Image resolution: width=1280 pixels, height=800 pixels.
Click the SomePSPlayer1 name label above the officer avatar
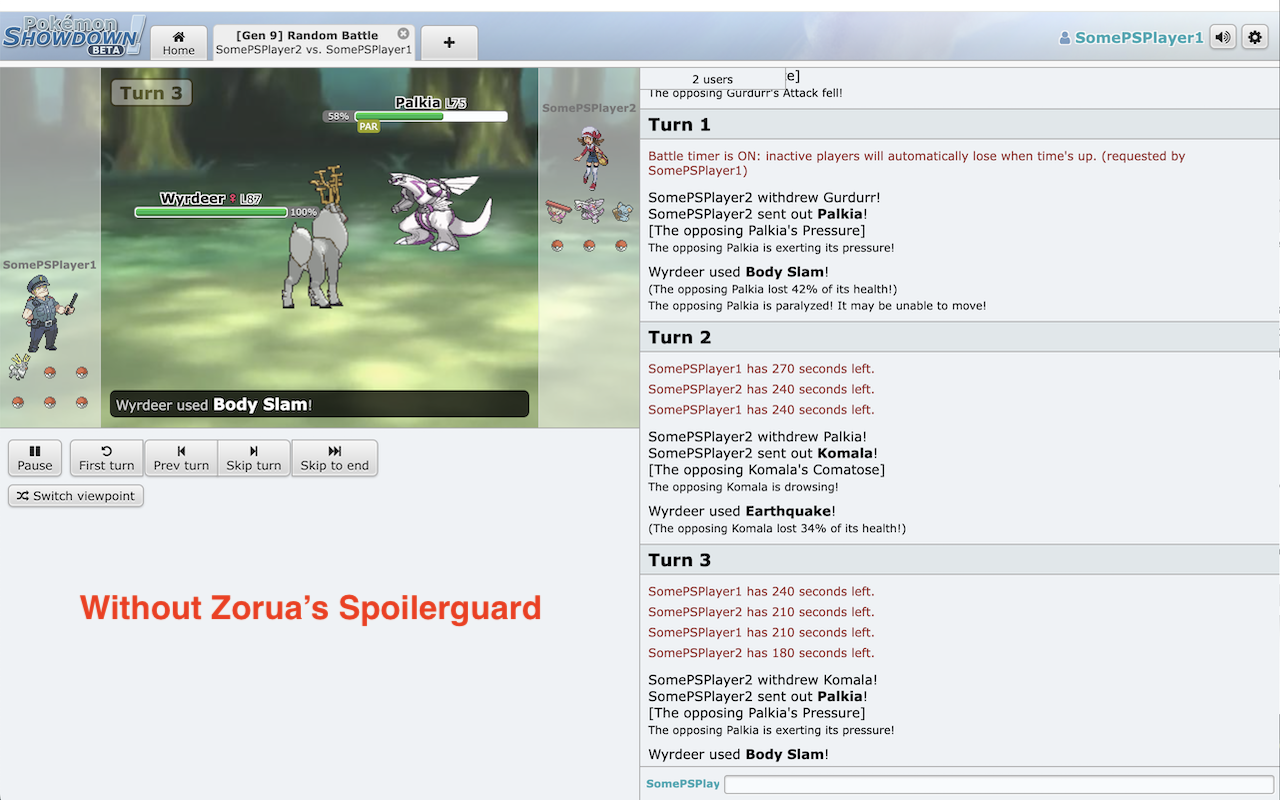pyautogui.click(x=49, y=265)
